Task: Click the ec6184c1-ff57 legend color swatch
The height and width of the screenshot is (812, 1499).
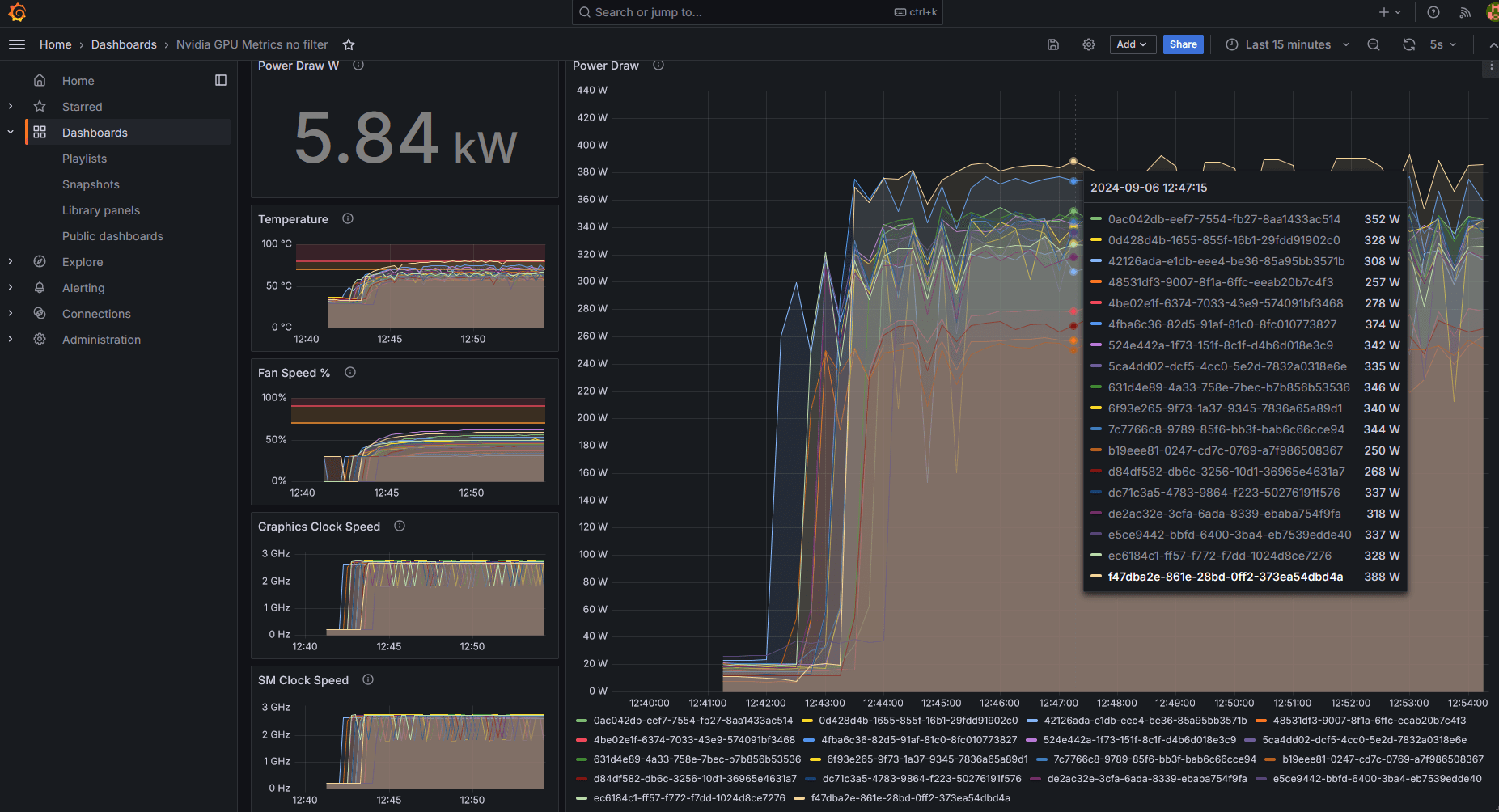Action: 581,798
